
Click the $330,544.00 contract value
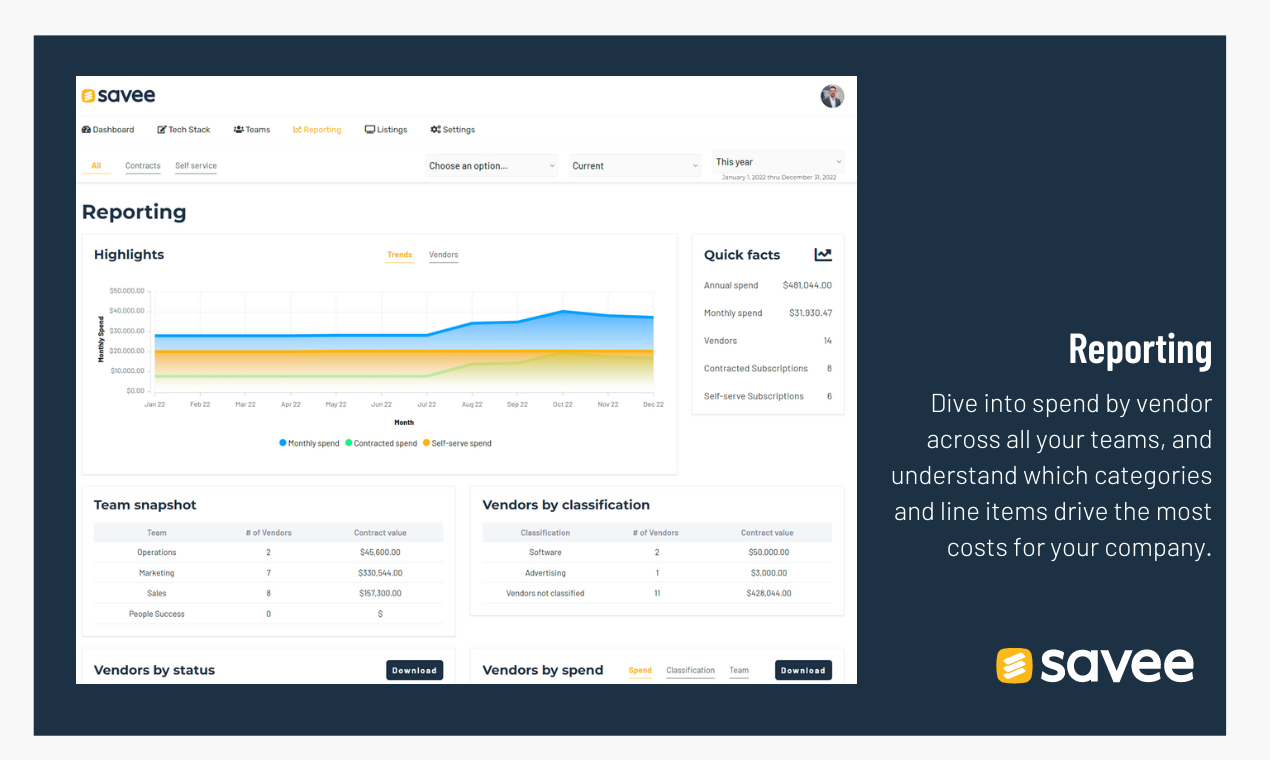pyautogui.click(x=380, y=573)
